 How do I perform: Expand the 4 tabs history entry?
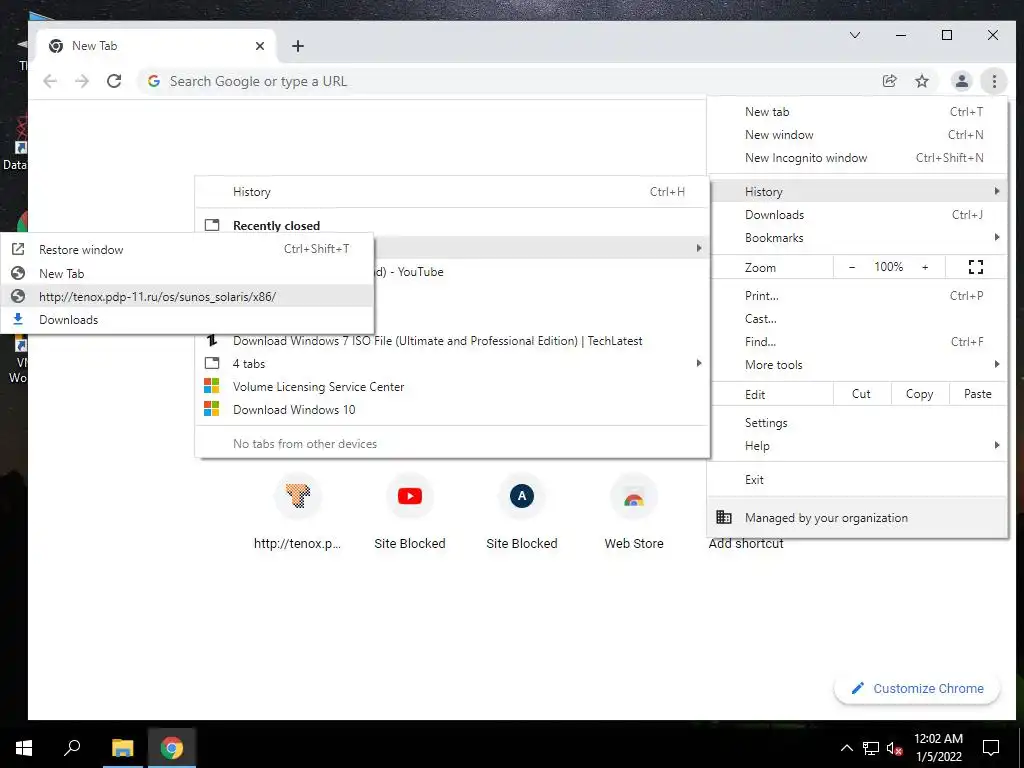click(452, 364)
